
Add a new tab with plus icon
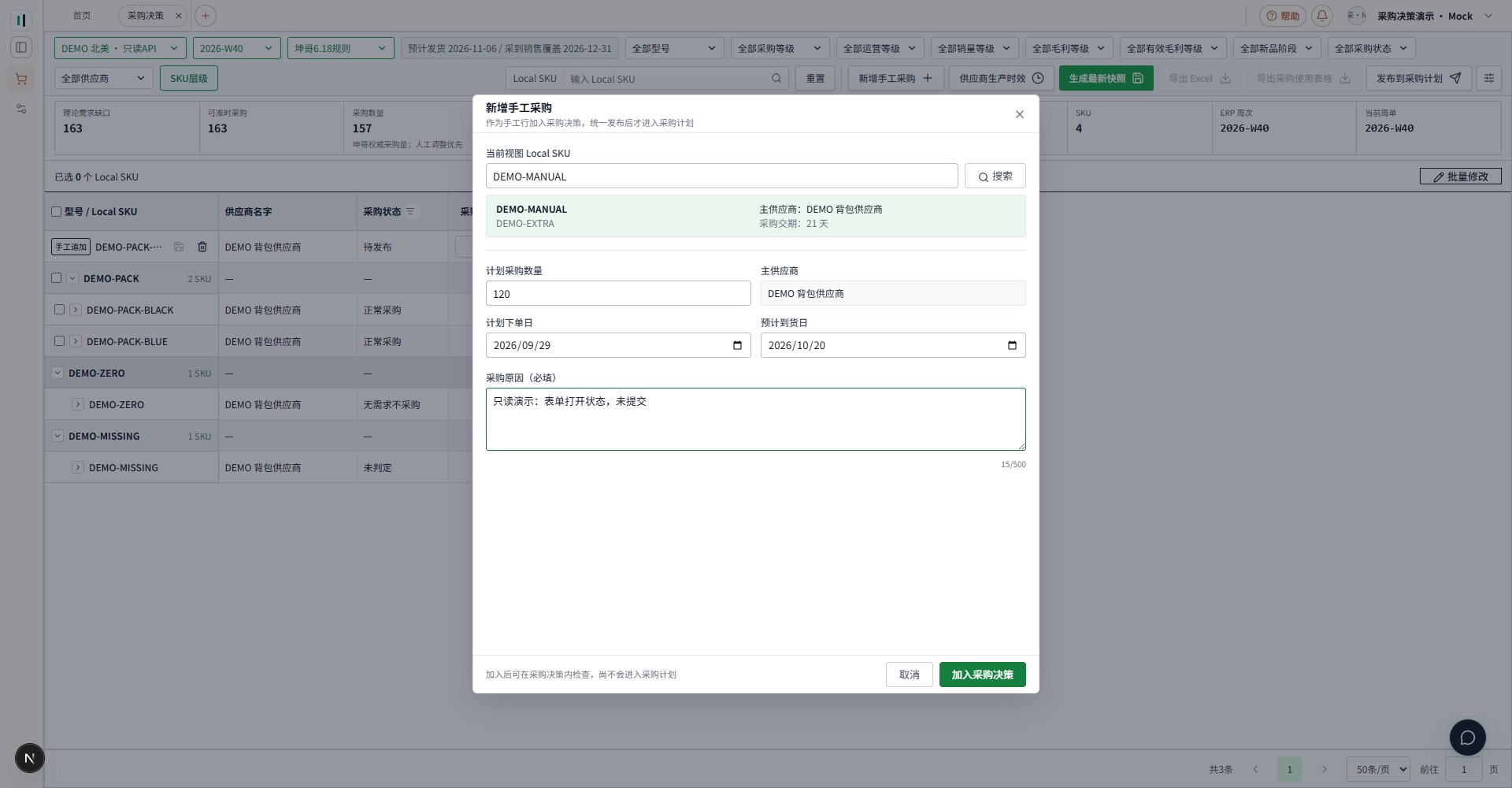pyautogui.click(x=205, y=16)
